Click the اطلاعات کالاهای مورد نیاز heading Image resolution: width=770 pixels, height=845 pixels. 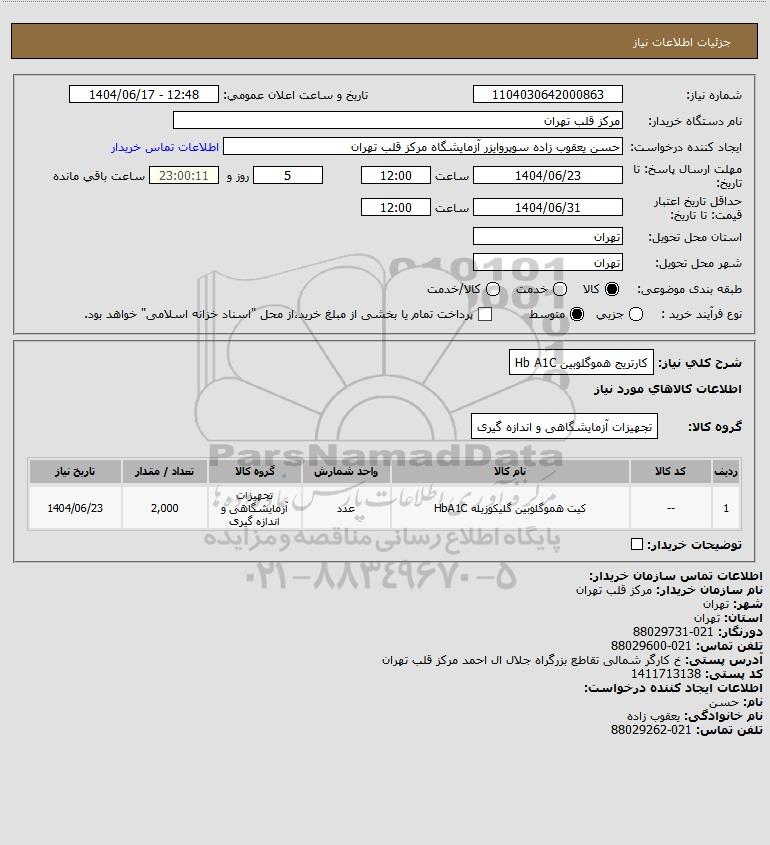click(668, 389)
